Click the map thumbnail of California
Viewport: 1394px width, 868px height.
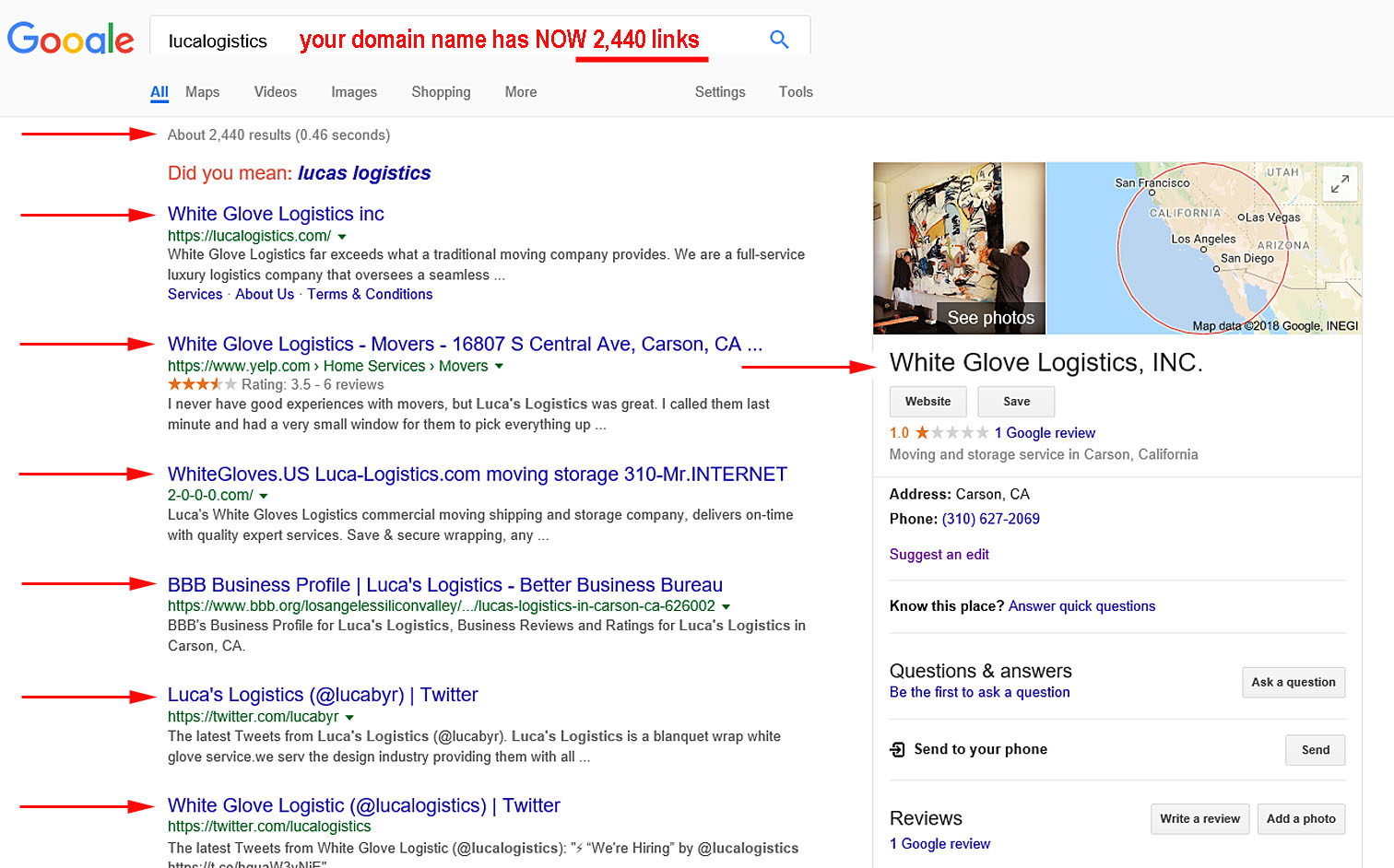click(1204, 248)
